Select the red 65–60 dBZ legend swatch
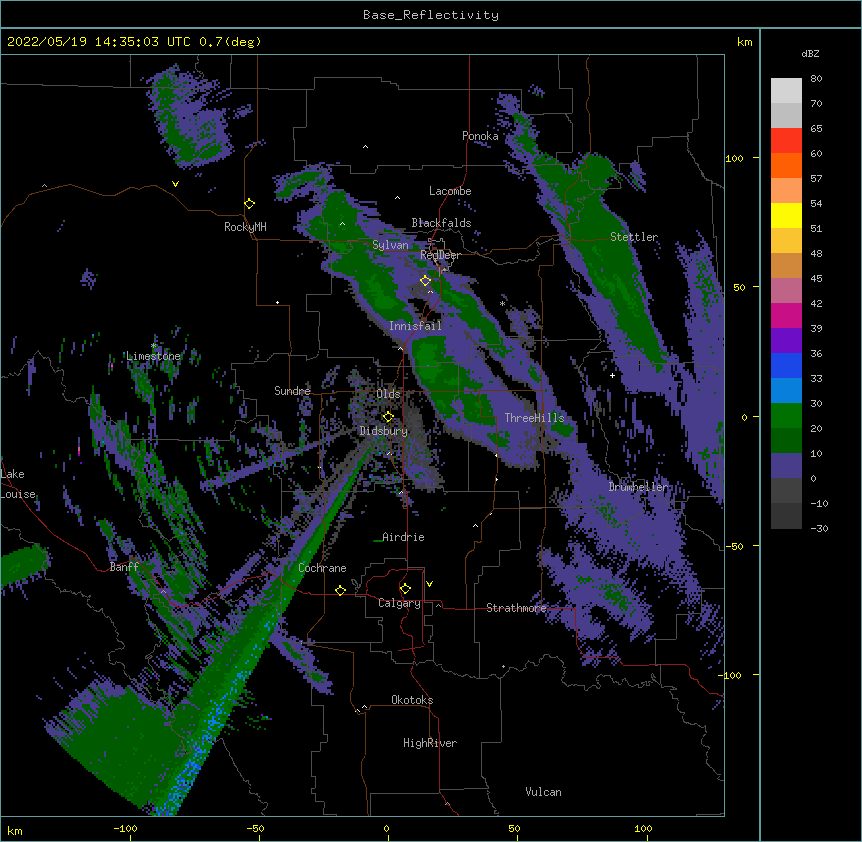Screen dimensions: 862x842 tap(786, 141)
